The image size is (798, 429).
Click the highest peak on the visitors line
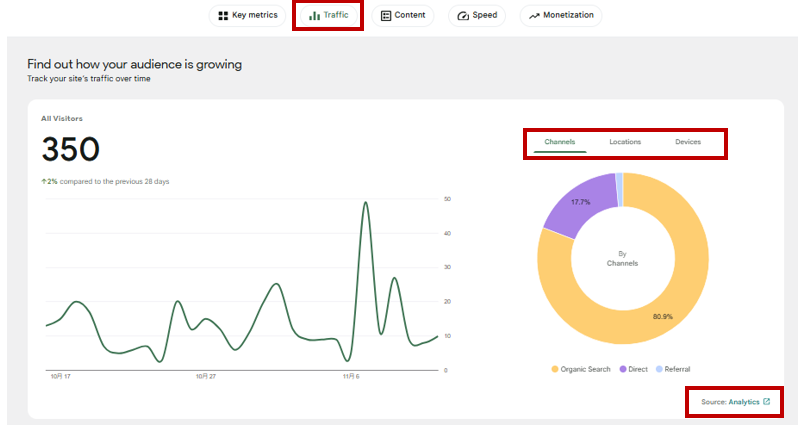point(366,203)
